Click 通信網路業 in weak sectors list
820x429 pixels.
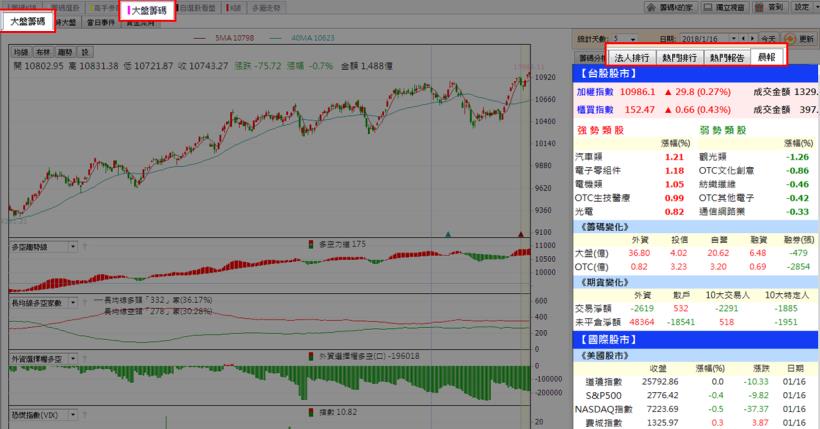tap(722, 211)
